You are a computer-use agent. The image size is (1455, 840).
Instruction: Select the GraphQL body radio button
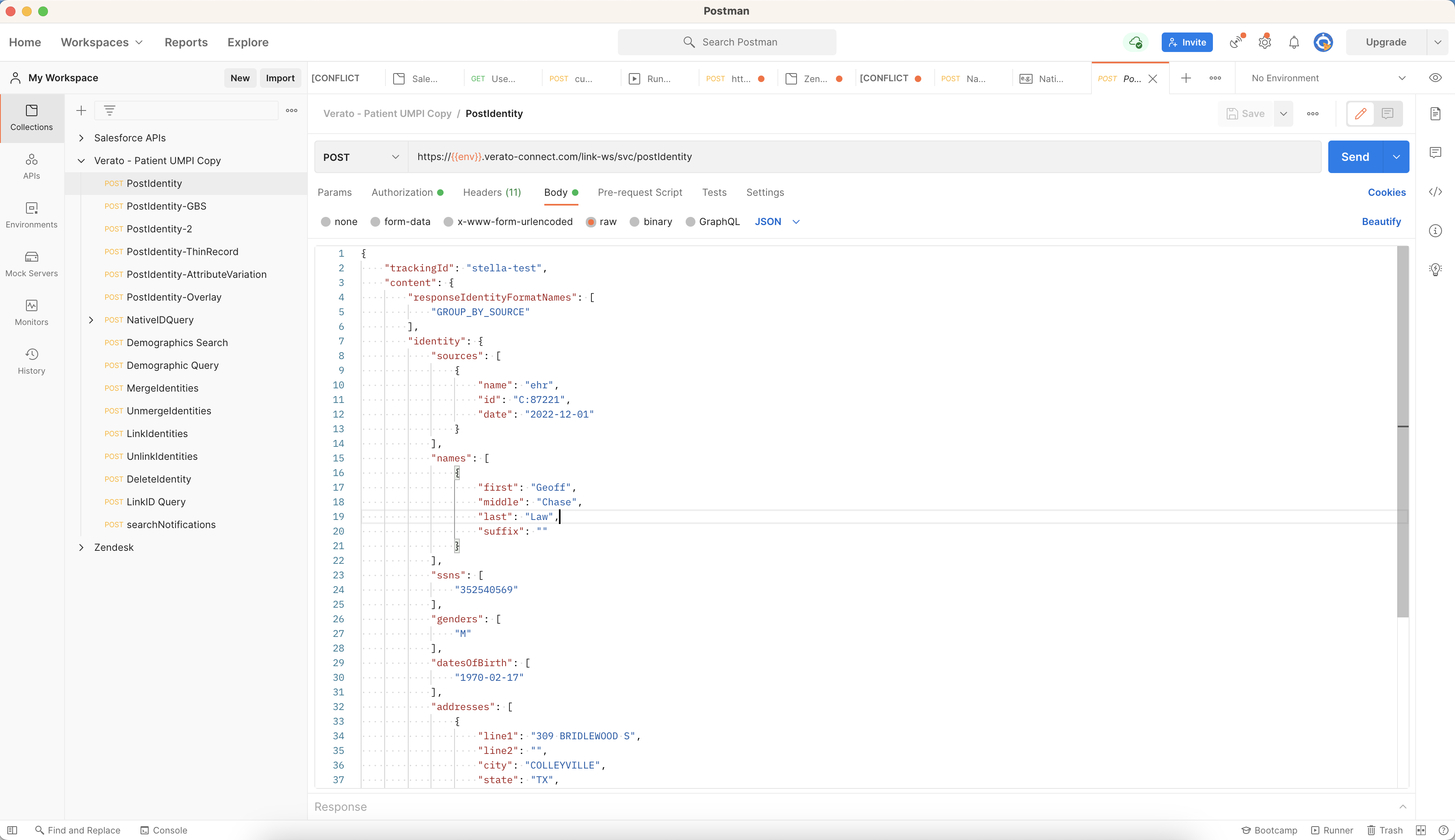690,221
